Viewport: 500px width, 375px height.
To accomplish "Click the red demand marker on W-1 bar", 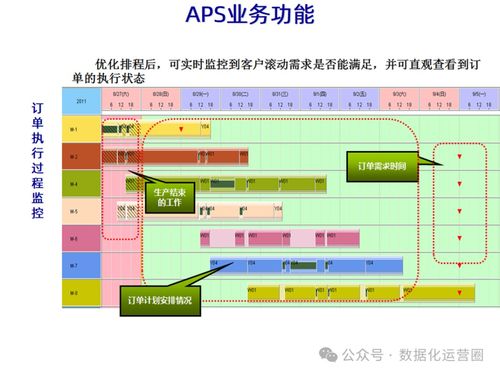I will (181, 129).
